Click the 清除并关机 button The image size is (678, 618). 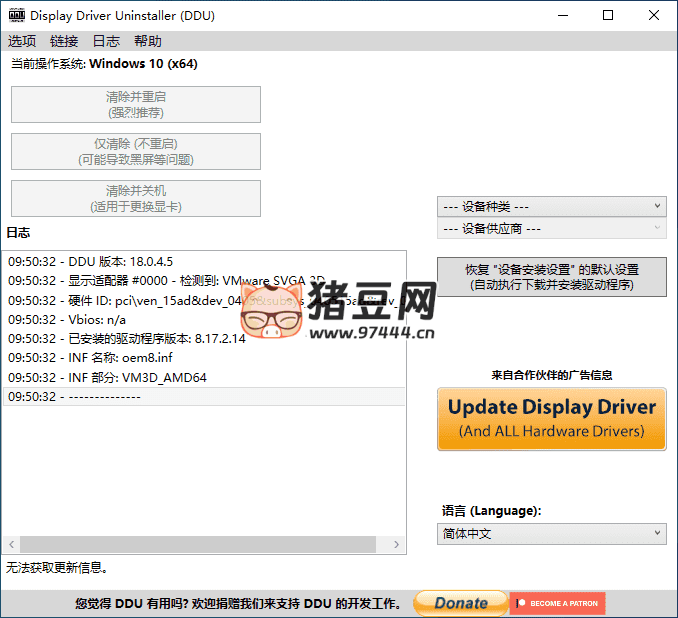pos(136,198)
